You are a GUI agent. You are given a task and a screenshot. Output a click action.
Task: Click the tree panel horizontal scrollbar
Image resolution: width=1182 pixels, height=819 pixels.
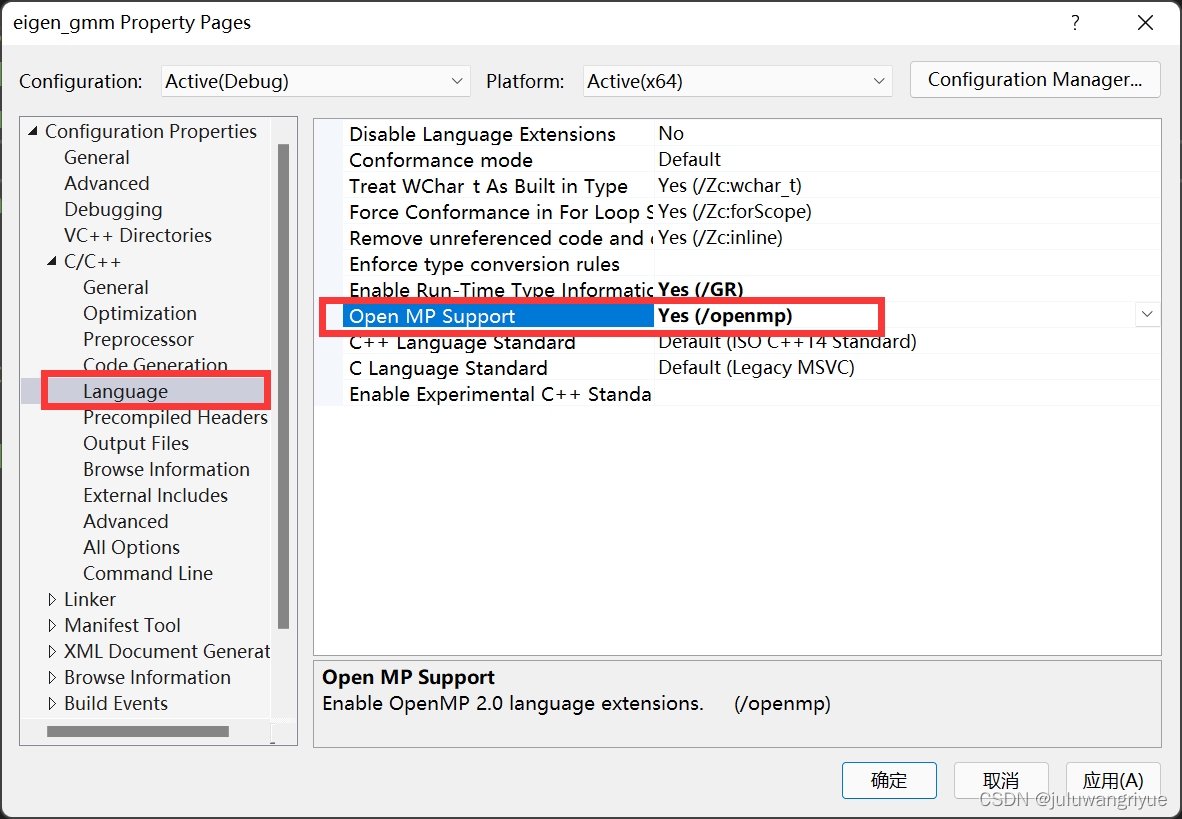(x=138, y=732)
